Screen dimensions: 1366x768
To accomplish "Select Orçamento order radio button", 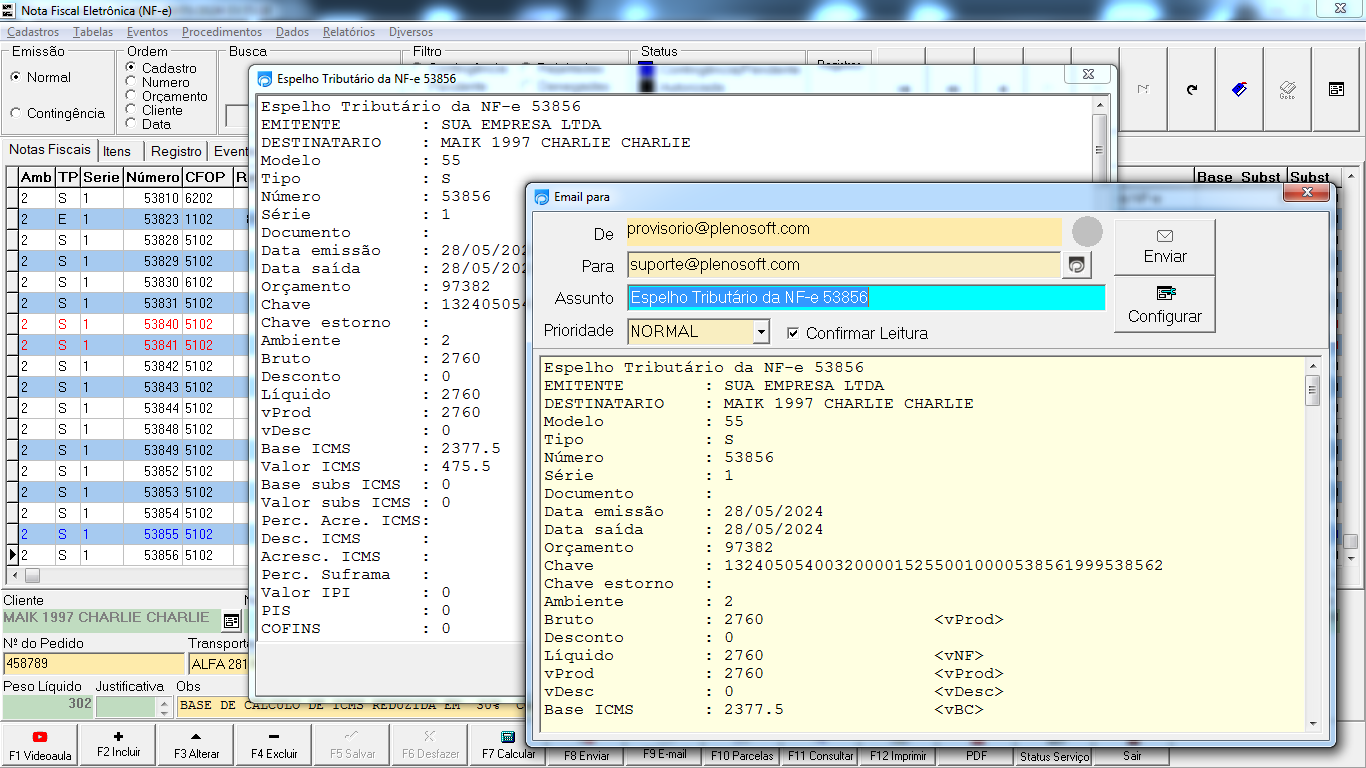I will (x=131, y=96).
